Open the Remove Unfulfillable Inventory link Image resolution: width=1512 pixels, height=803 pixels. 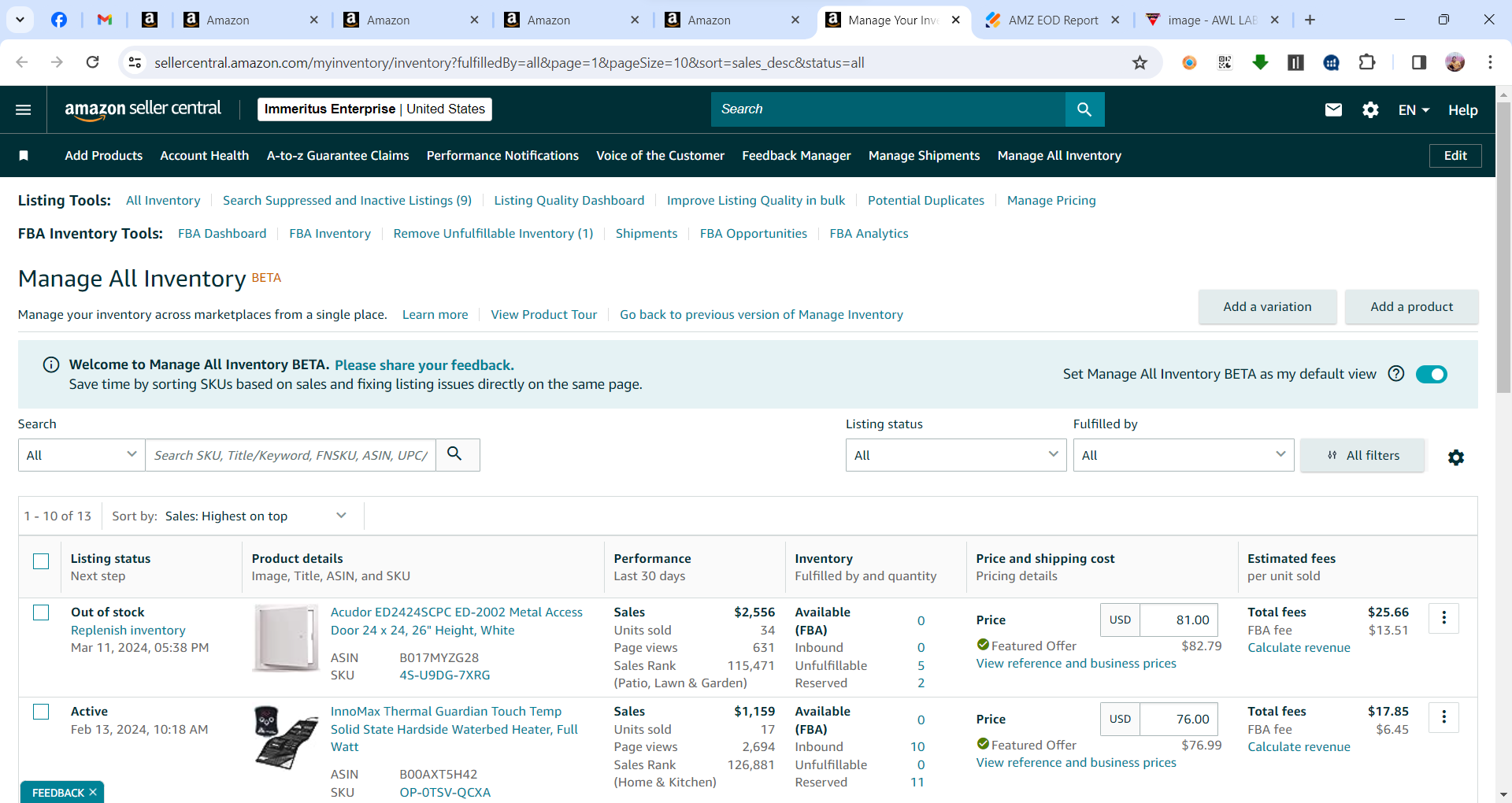[493, 234]
